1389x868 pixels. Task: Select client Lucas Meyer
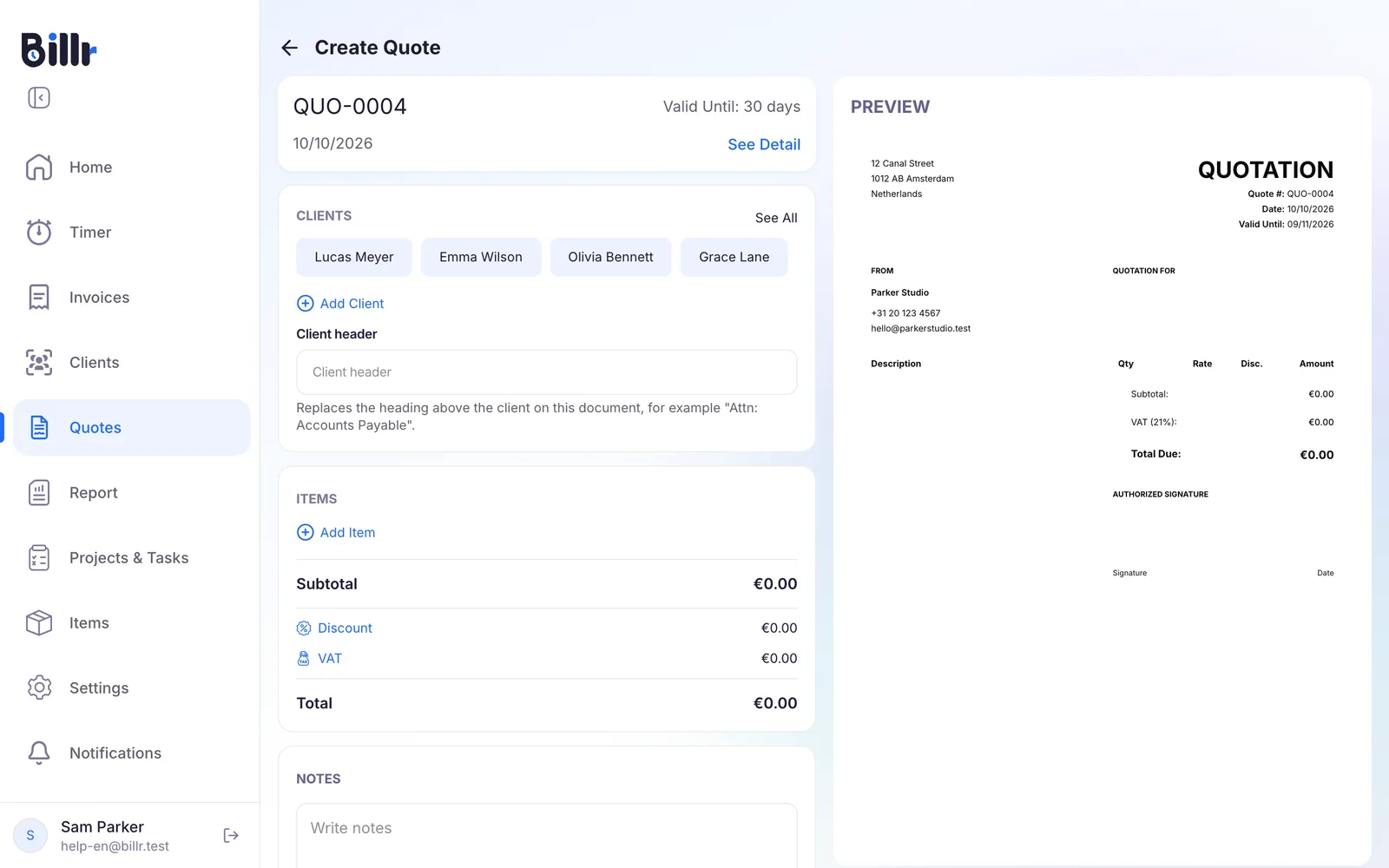354,257
